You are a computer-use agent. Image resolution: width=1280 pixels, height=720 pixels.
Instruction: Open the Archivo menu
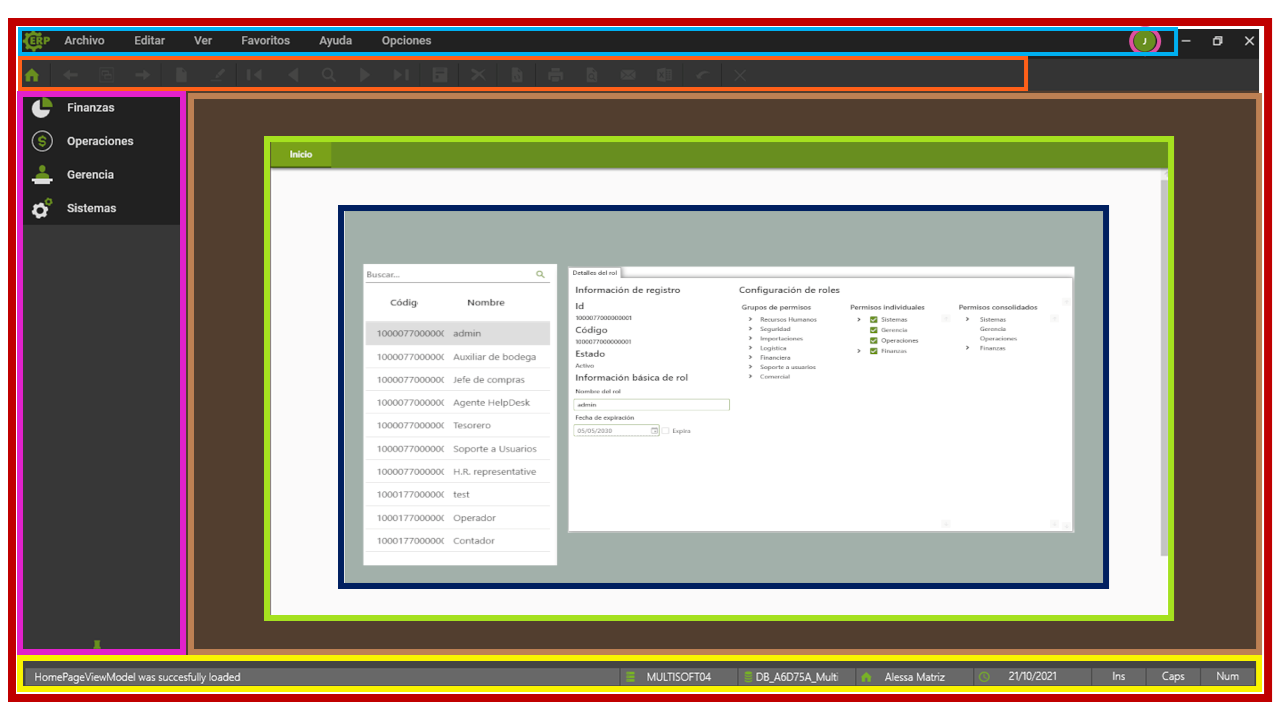[84, 41]
